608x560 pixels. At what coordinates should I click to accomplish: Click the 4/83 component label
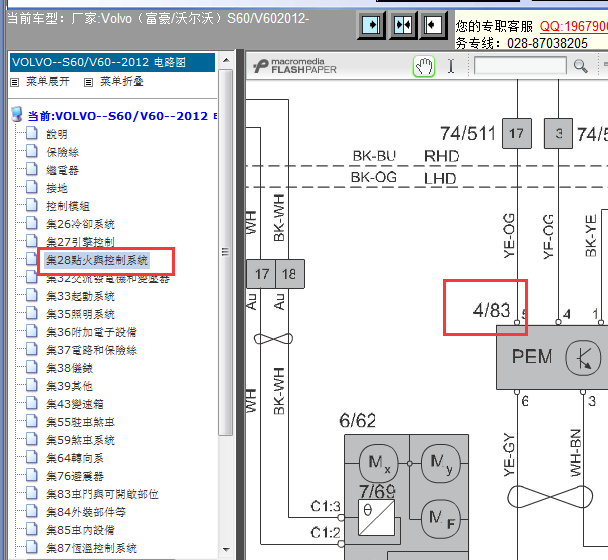pyautogui.click(x=491, y=310)
